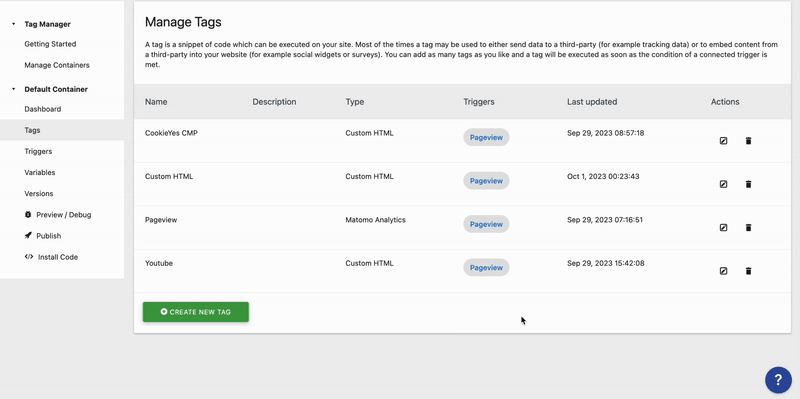Click the bug icon beside Preview / Debug

point(28,215)
